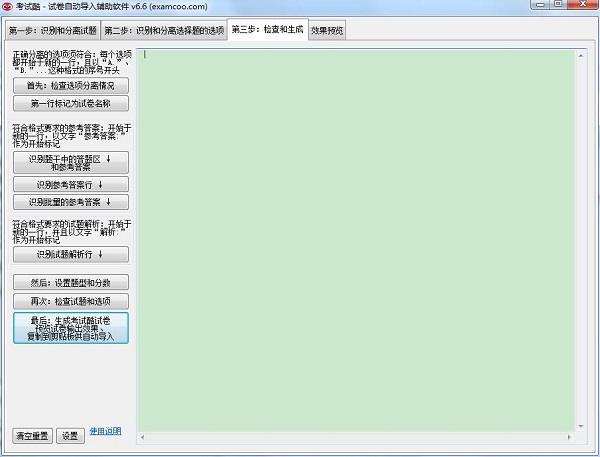Click the 清空重置 button
Screen dimensions: 600x457
click(x=33, y=436)
